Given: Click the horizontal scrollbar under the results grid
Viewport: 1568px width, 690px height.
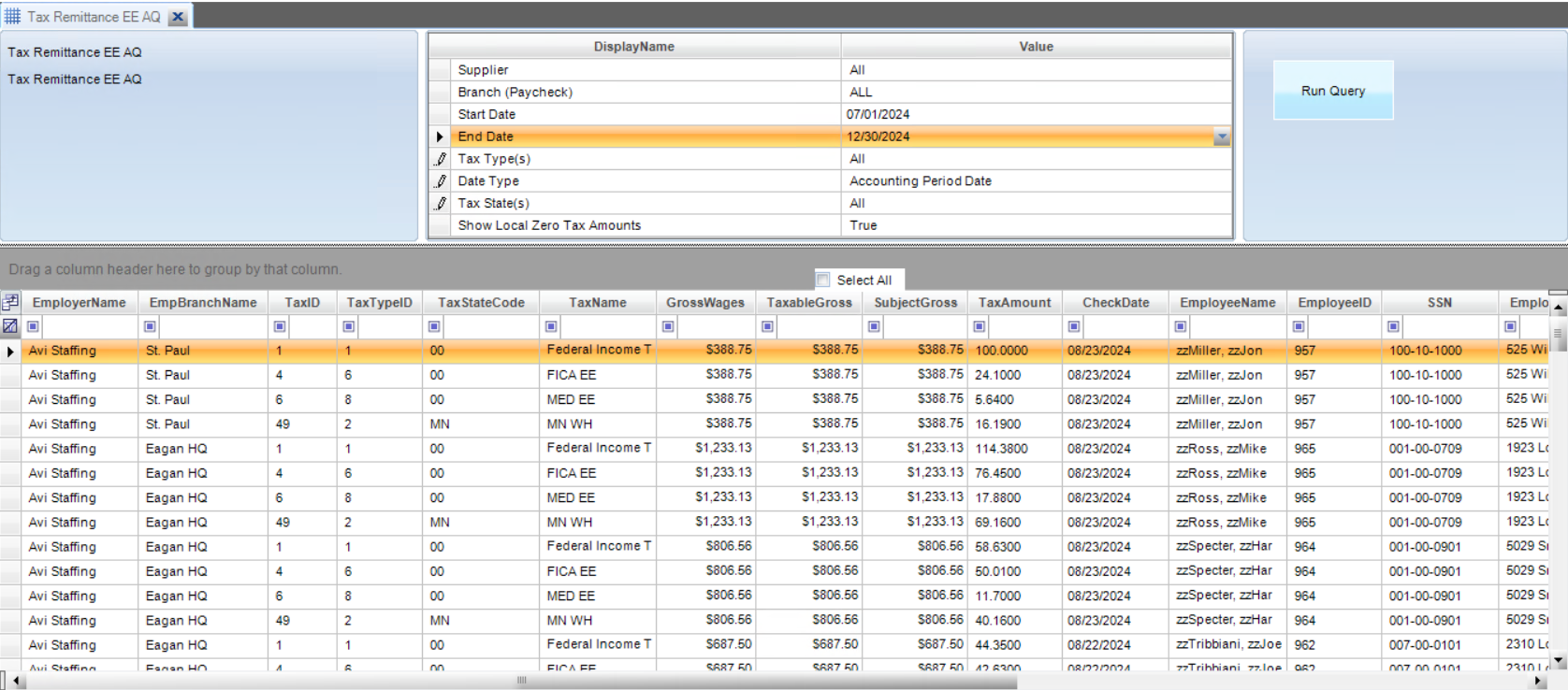Looking at the screenshot, I should [x=521, y=681].
